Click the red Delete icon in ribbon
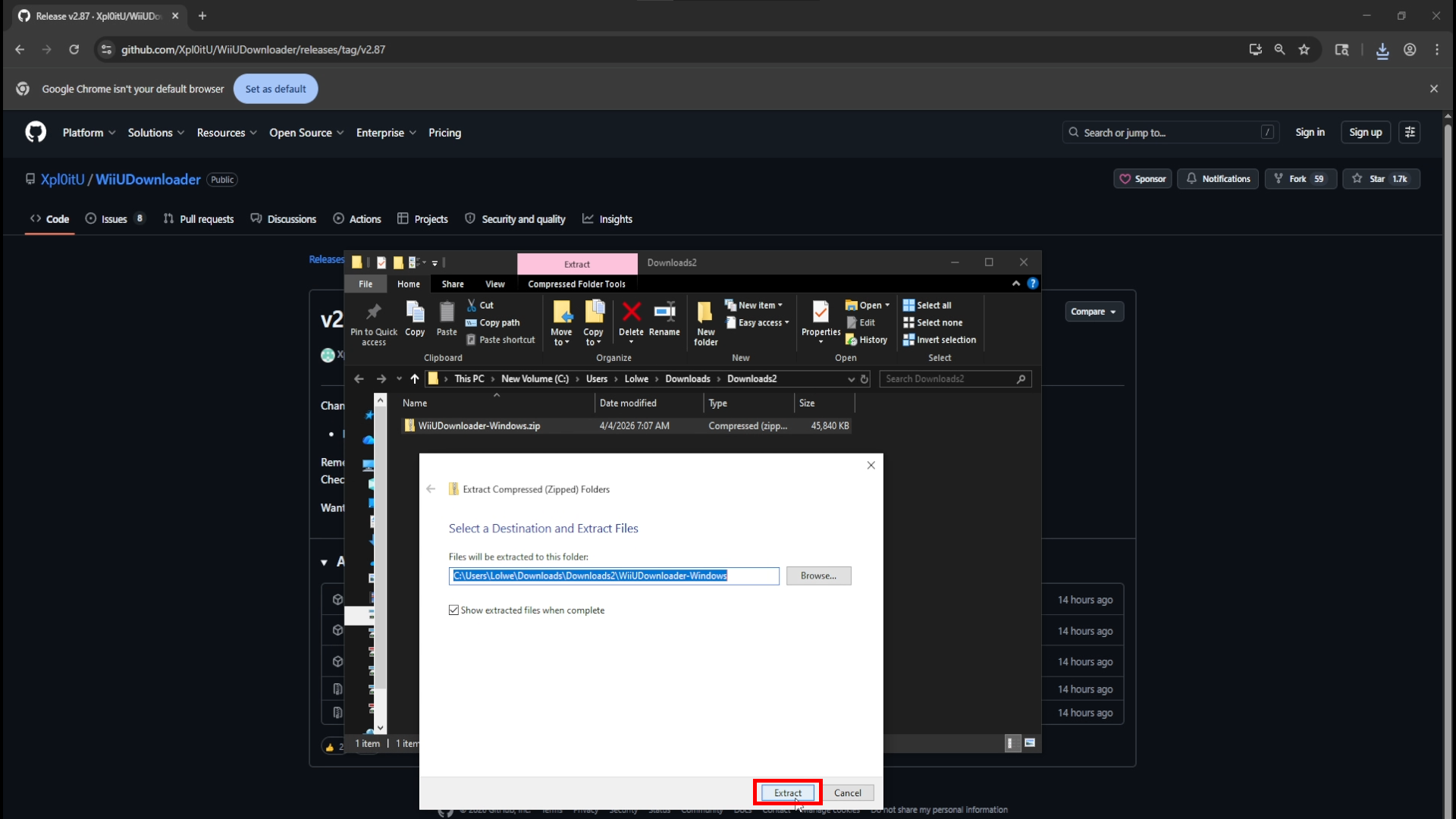Viewport: 1456px width, 819px height. point(631,312)
